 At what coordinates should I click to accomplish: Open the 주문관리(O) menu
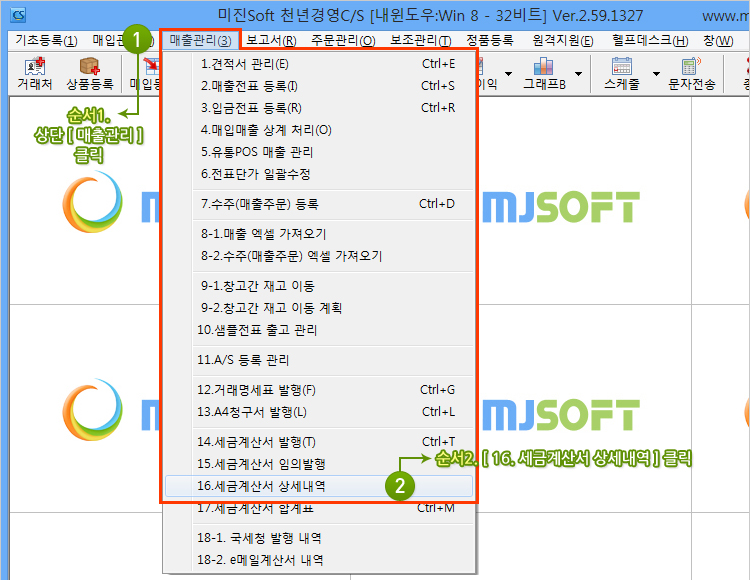[x=343, y=40]
